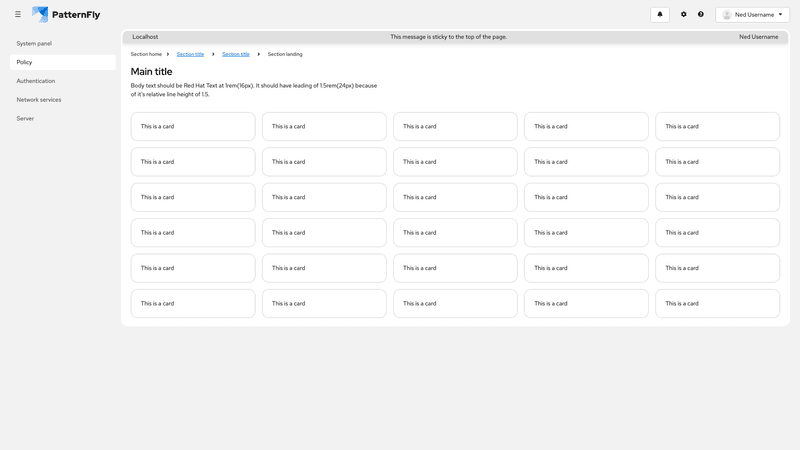Screen dimensions: 800x450
Task: Click the Section landing breadcrumb
Action: coord(285,54)
